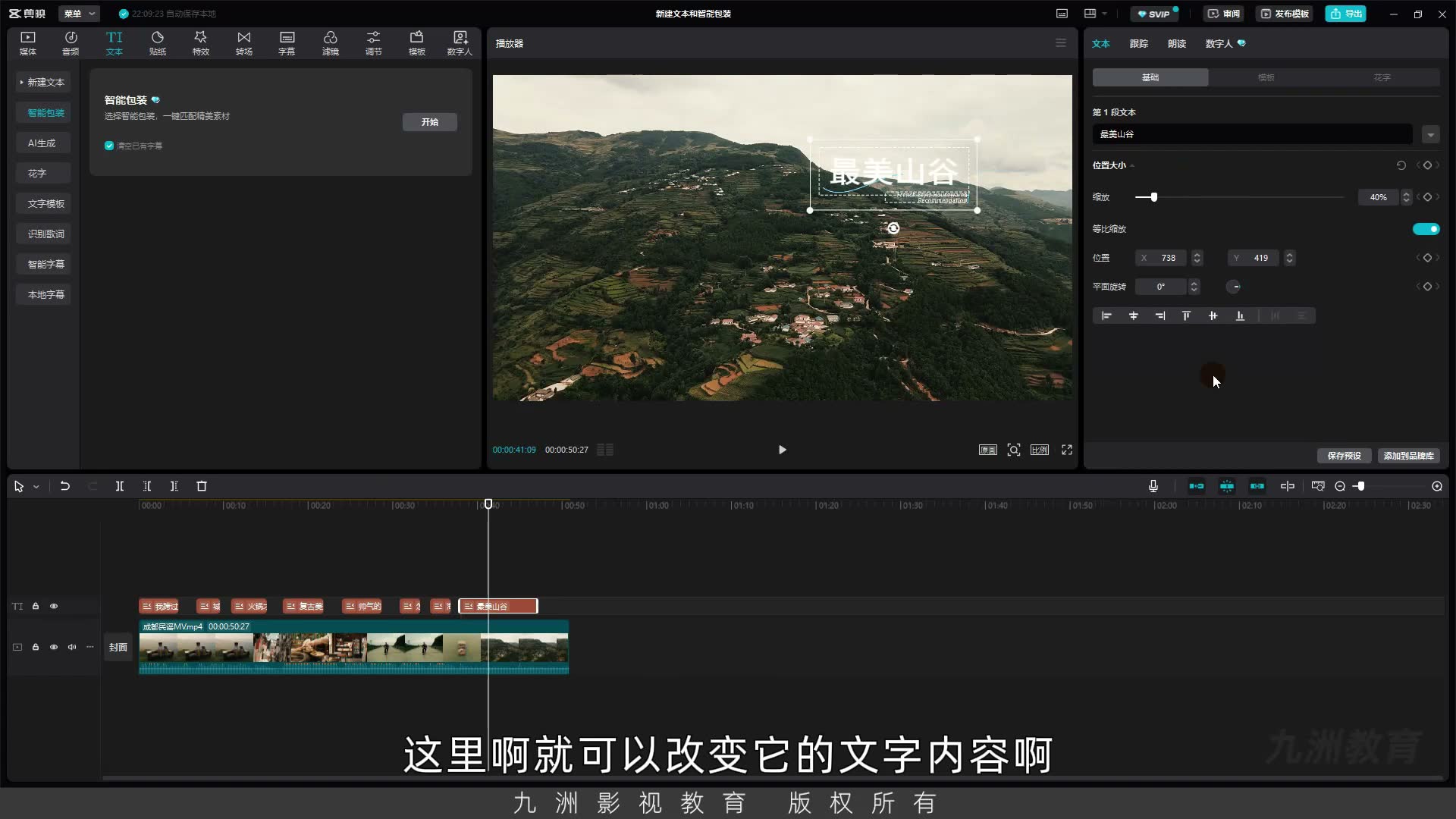
Task: Select the 花字 tab in properties panel
Action: coord(1382,77)
